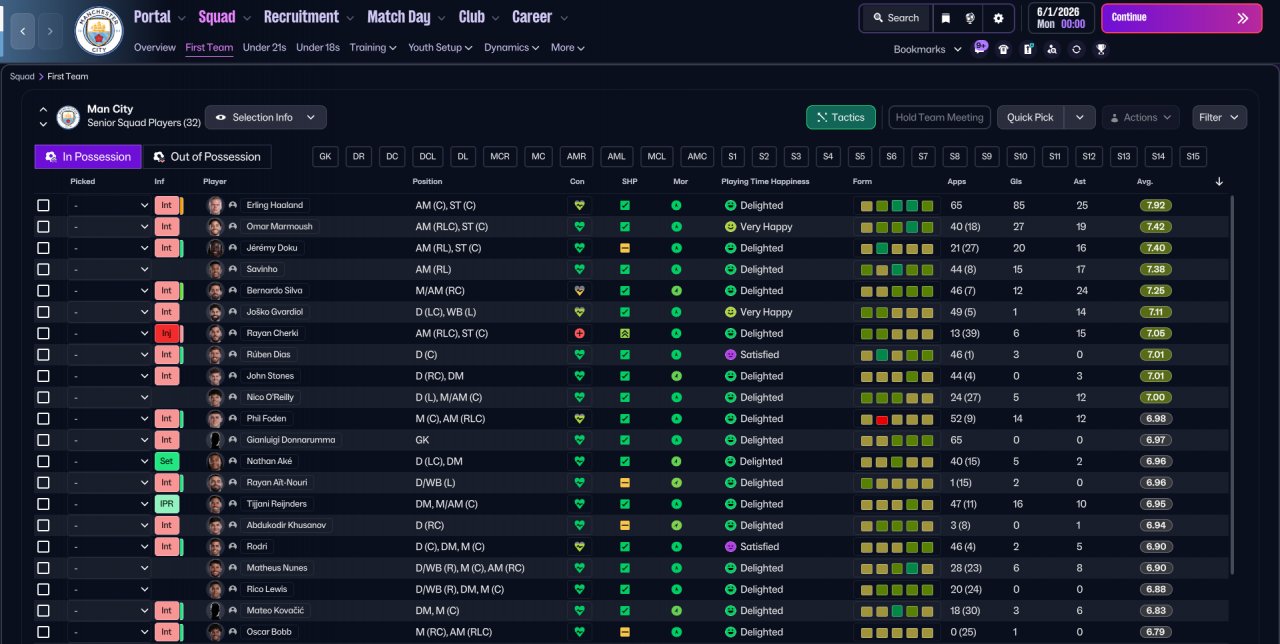
Task: Tick the checkbox for Omar Marmoush
Action: (43, 226)
